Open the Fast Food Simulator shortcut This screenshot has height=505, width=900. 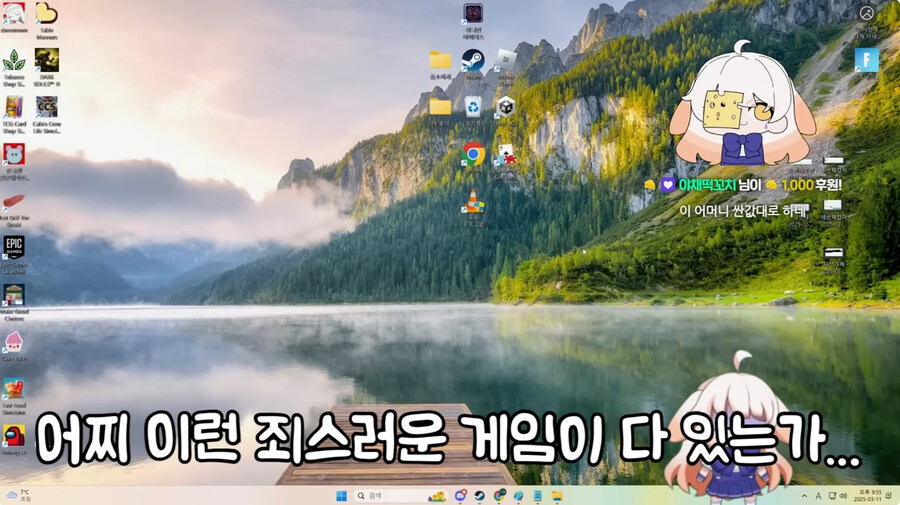pyautogui.click(x=14, y=389)
